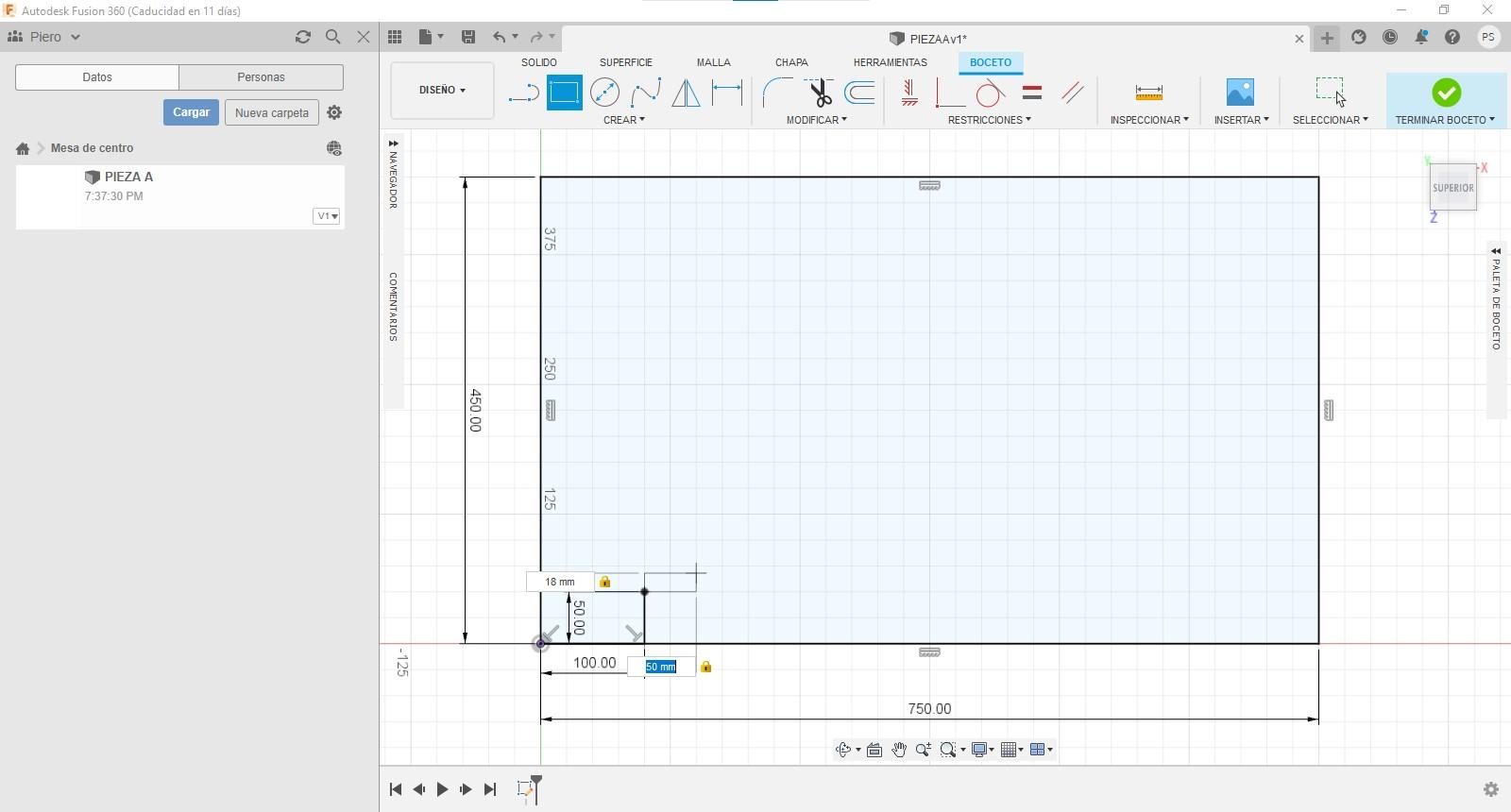Expand the Paleta de Boceto panel

tap(1496, 251)
